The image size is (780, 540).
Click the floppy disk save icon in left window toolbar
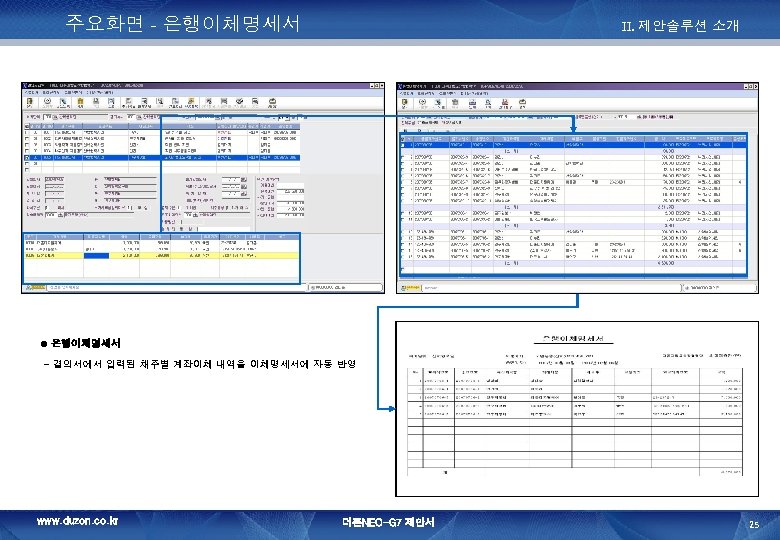[96, 101]
